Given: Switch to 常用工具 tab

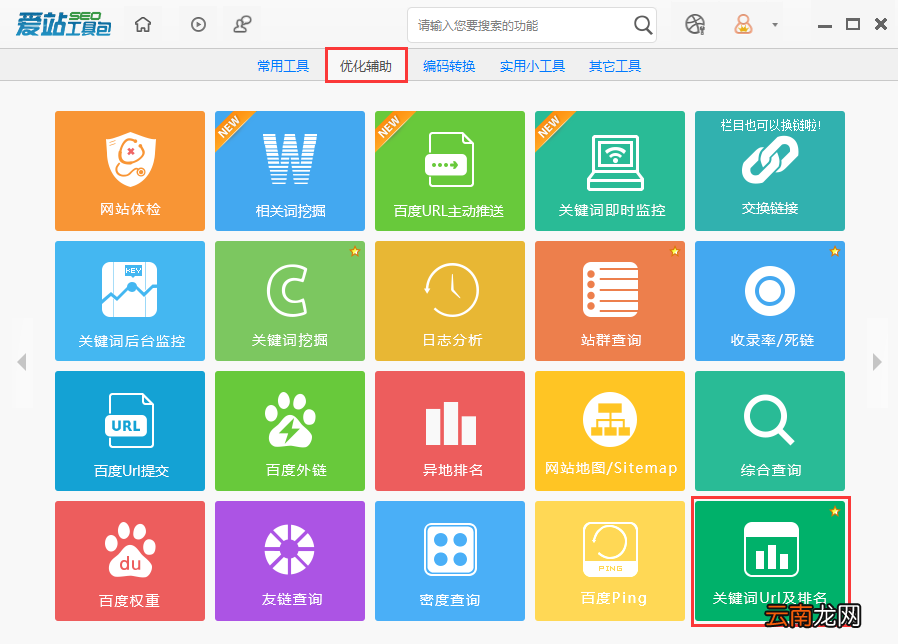Looking at the screenshot, I should pos(283,66).
